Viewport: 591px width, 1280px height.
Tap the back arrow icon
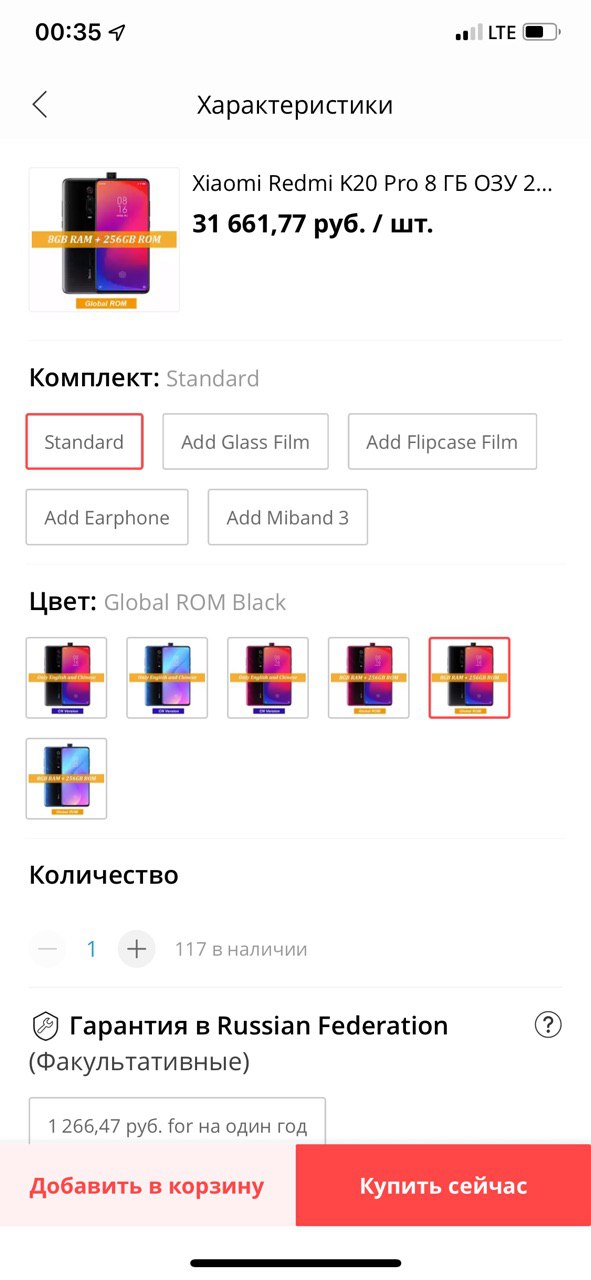pyautogui.click(x=40, y=105)
